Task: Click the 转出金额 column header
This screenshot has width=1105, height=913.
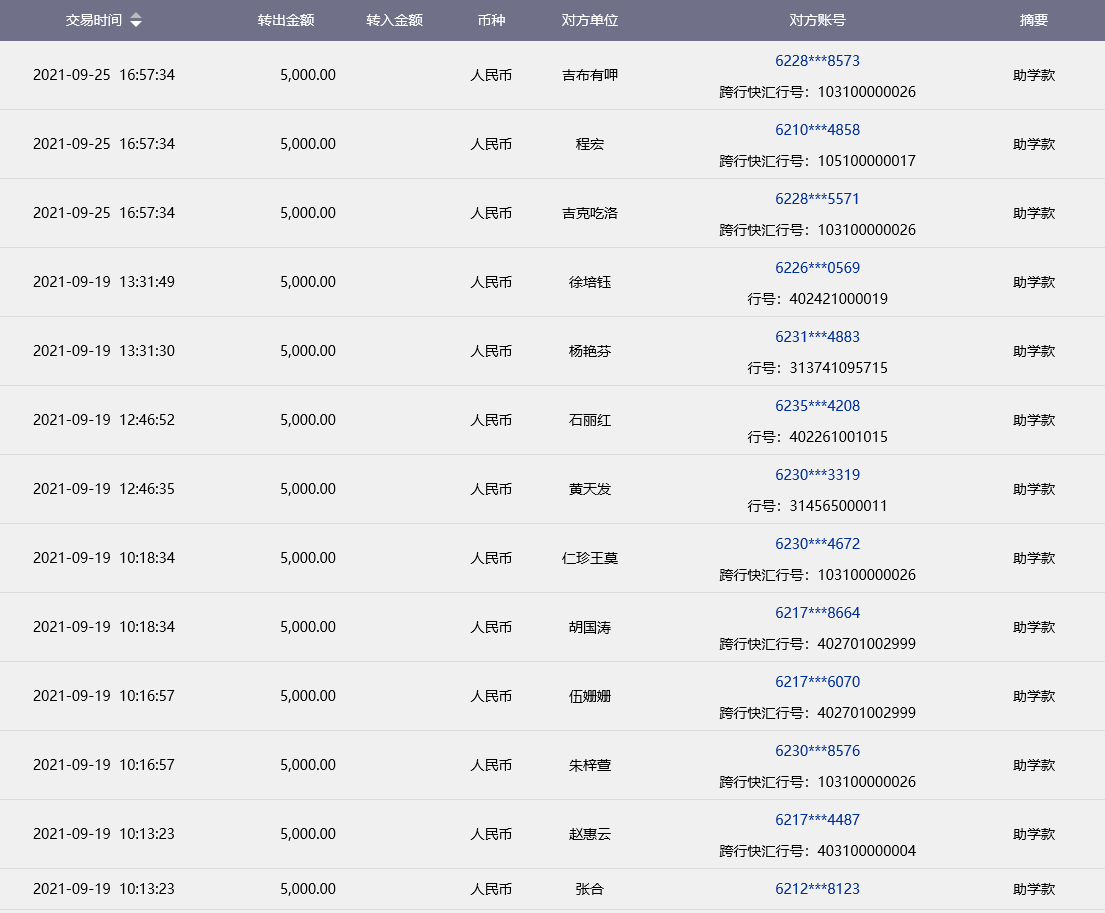Action: 286,20
